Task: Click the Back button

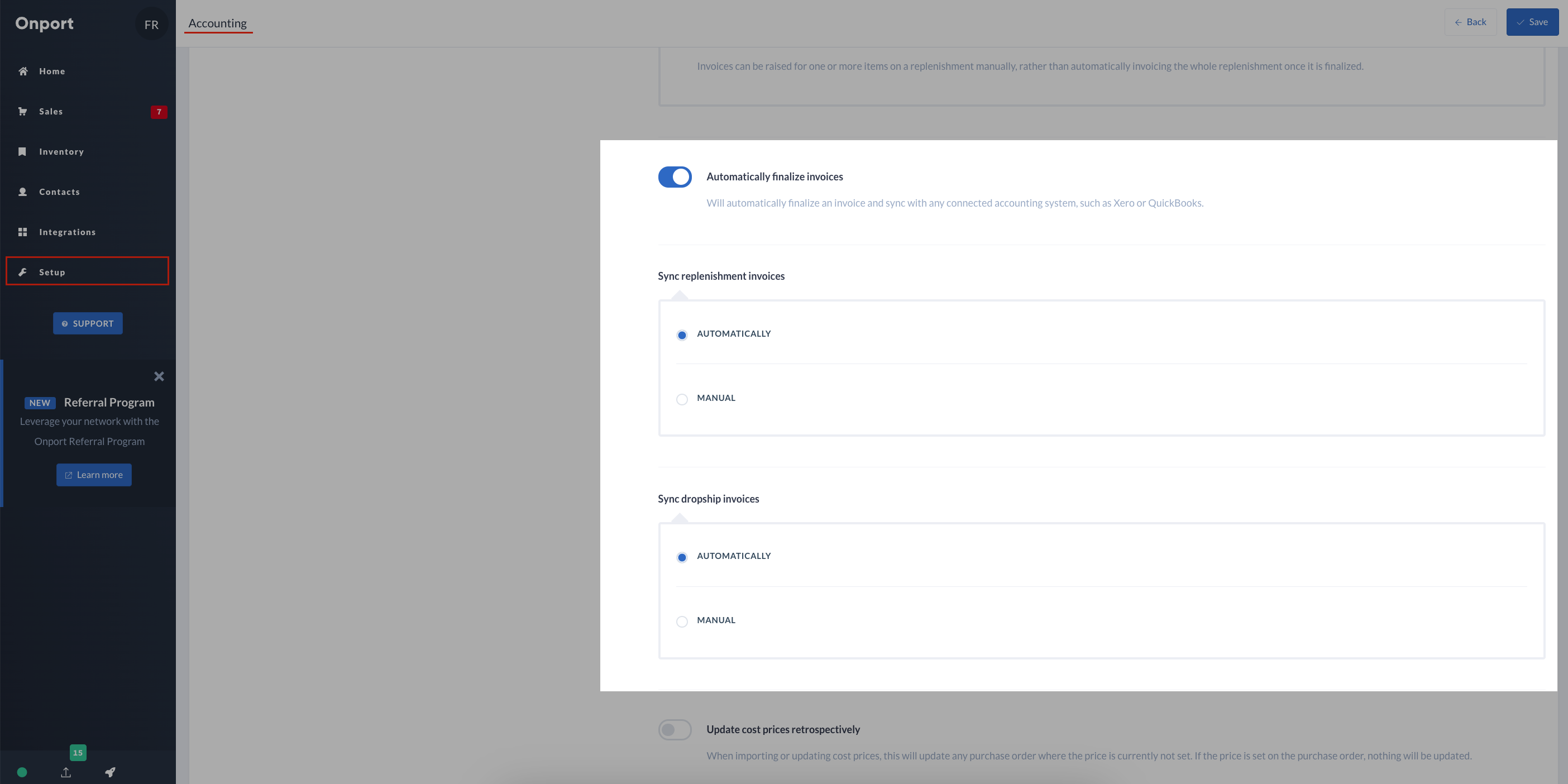Action: pyautogui.click(x=1471, y=22)
